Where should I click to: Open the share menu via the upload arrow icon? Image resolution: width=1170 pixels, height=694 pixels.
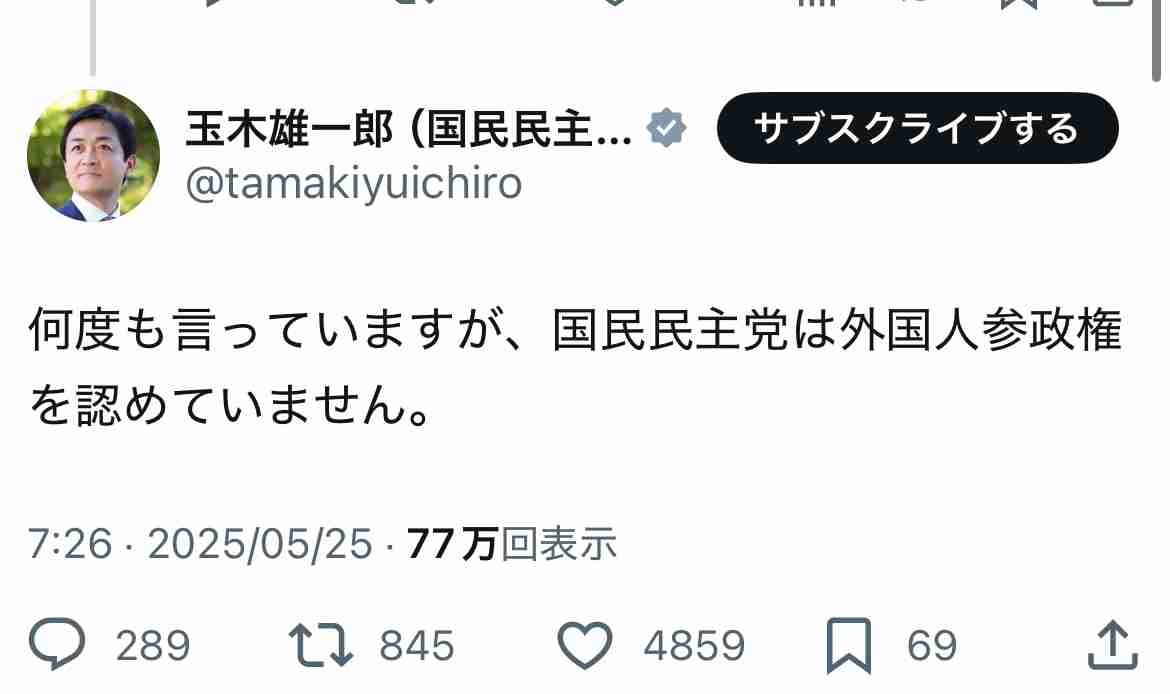1113,644
